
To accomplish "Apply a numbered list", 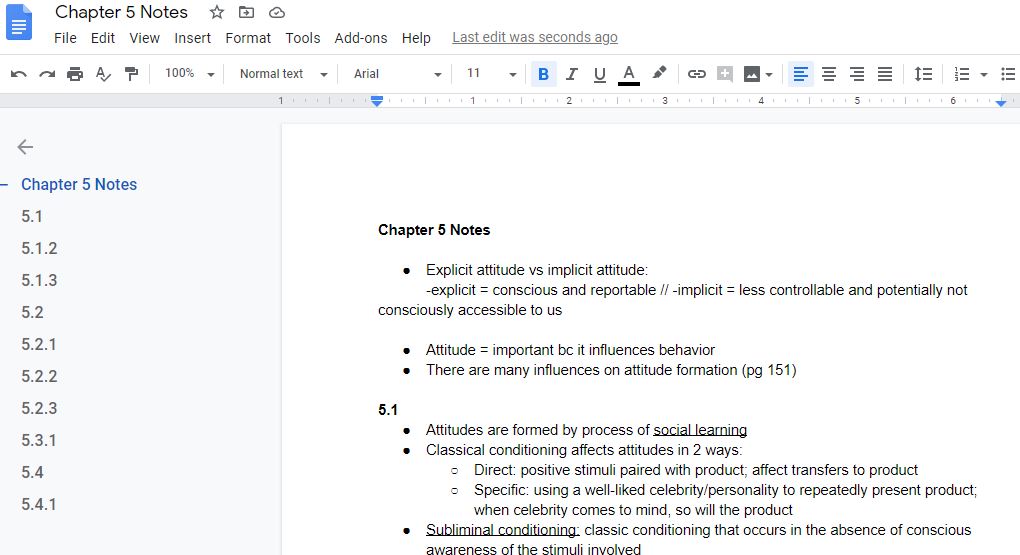I will click(x=961, y=74).
